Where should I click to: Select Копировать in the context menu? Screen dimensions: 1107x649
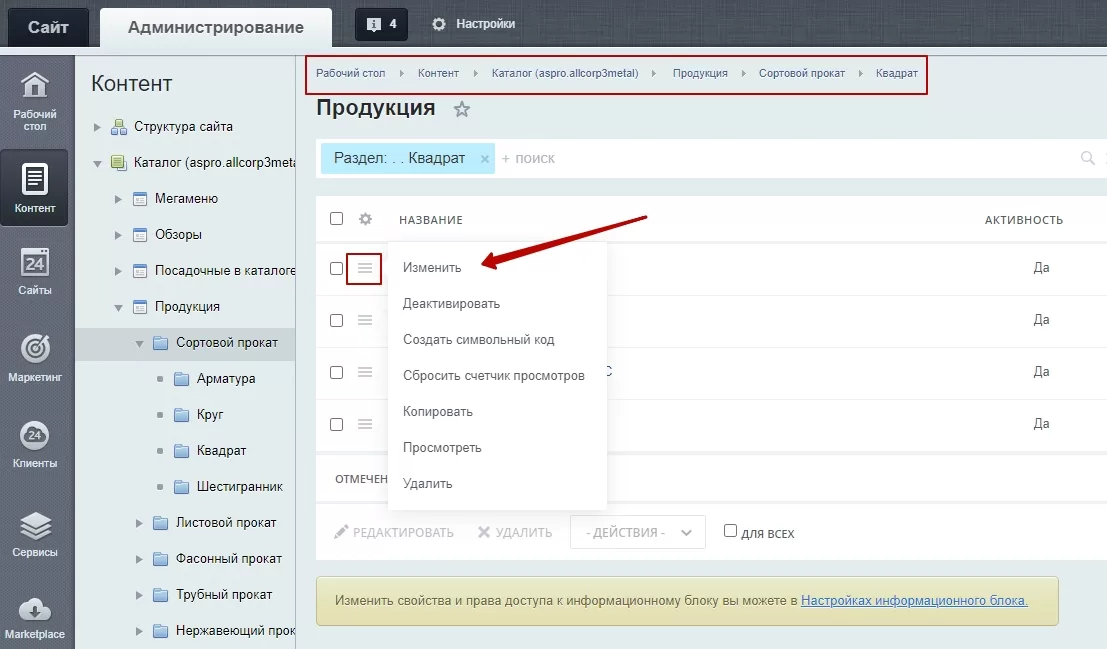point(438,412)
